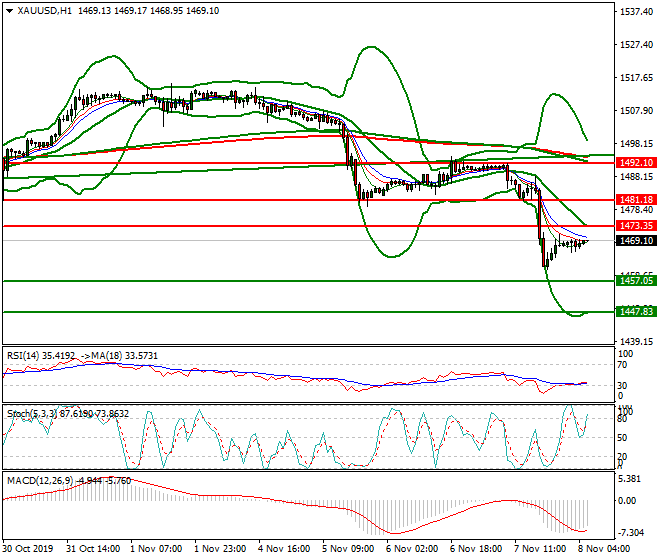Screen dimensions: 660x560
Task: Open the XAUUSD,H1 chart dropdown triangle
Action: [9, 11]
